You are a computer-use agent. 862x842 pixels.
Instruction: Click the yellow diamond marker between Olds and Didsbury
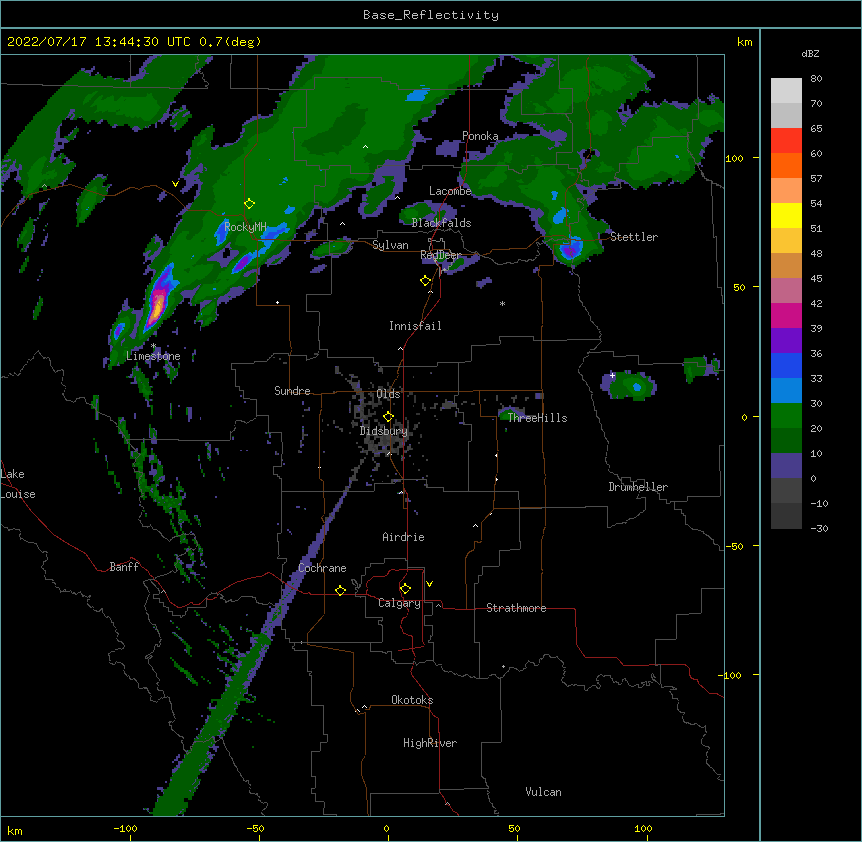[388, 416]
